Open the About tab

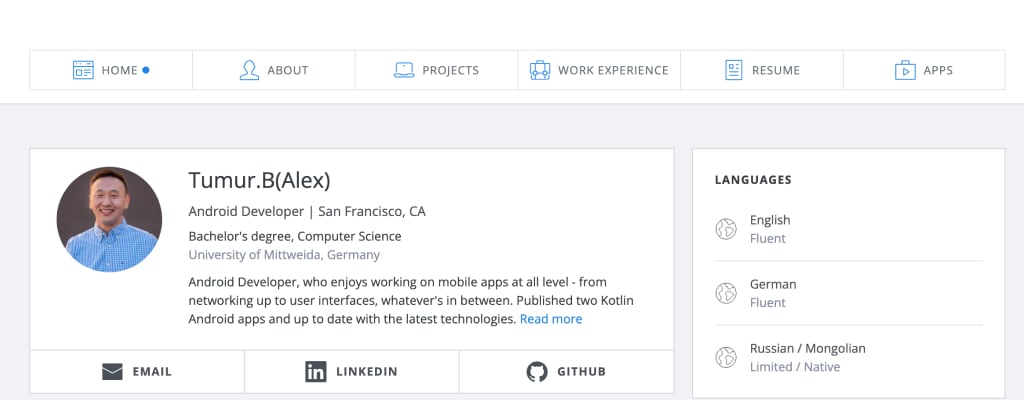(287, 70)
